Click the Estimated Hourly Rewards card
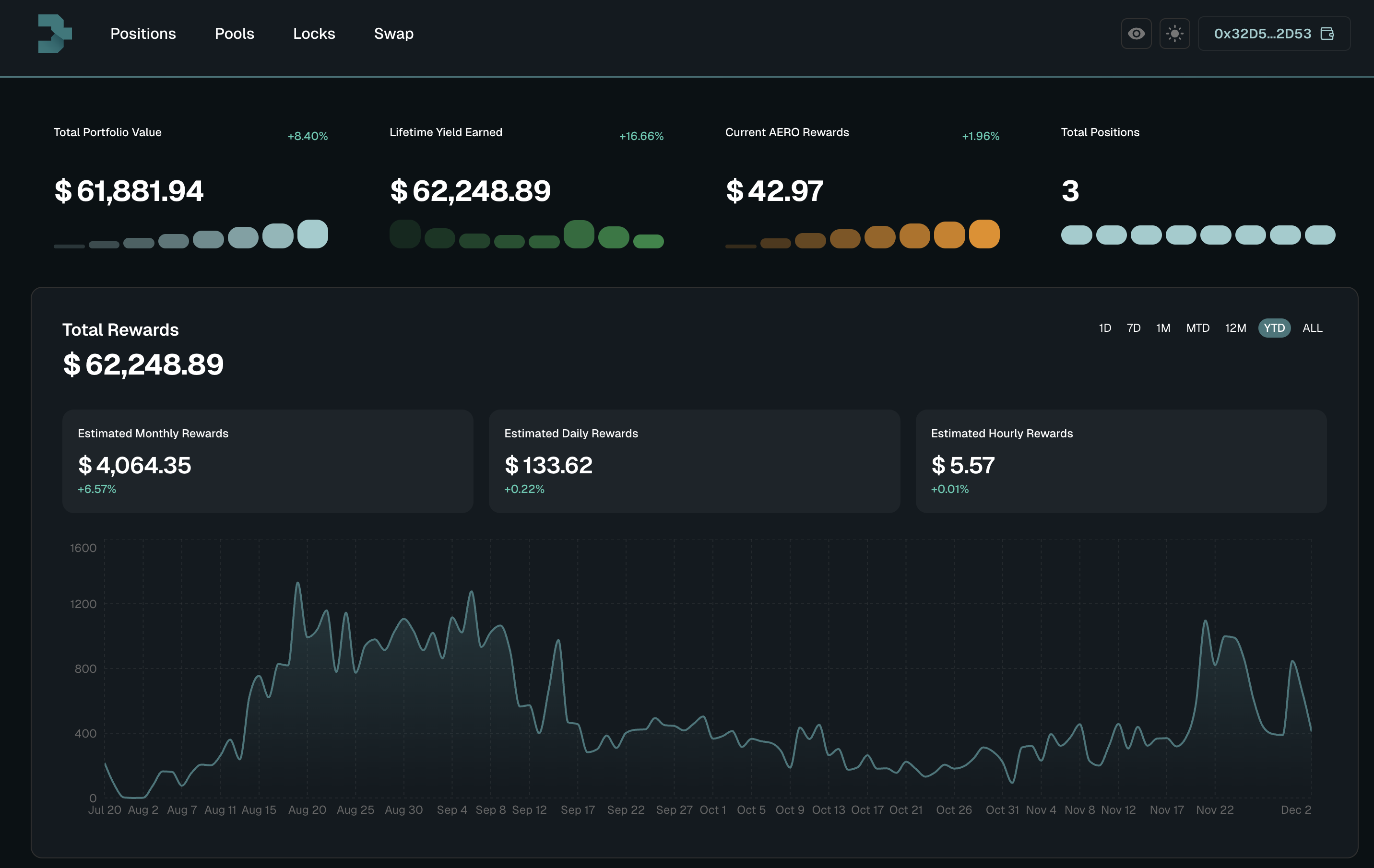 [1120, 461]
